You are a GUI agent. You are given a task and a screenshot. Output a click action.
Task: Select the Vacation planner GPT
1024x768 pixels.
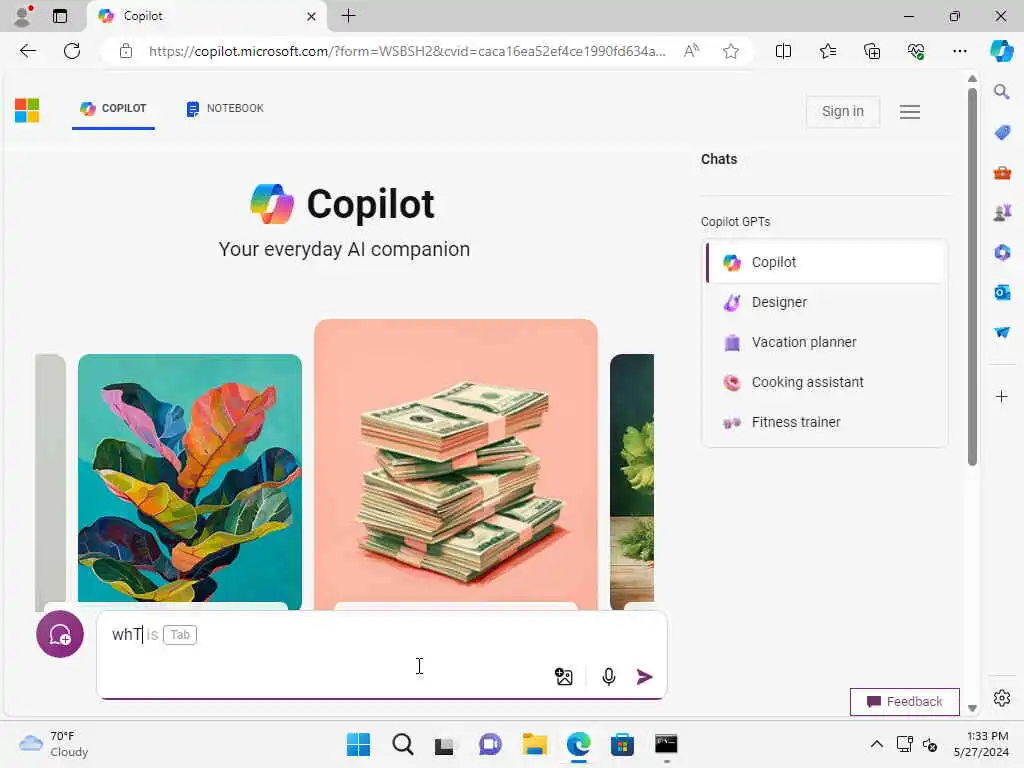(x=825, y=342)
